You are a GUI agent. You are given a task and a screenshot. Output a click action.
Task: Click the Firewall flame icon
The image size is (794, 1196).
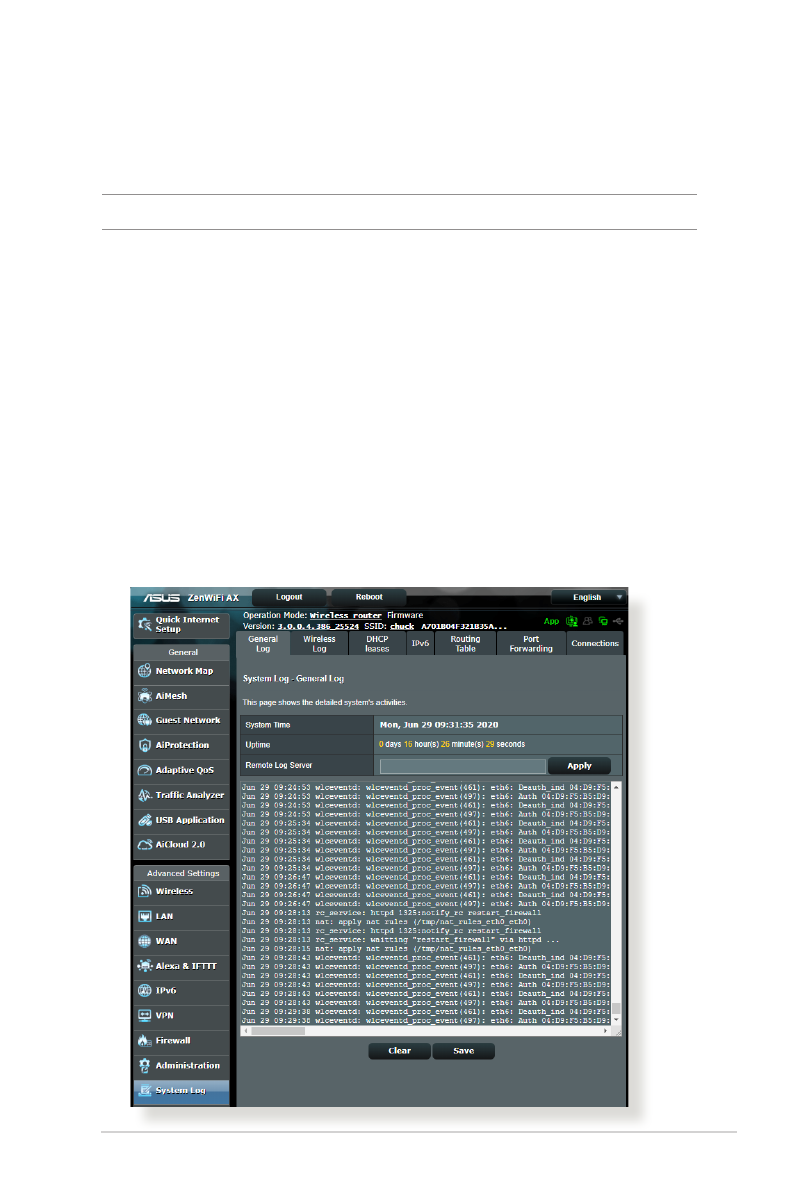click(144, 1041)
